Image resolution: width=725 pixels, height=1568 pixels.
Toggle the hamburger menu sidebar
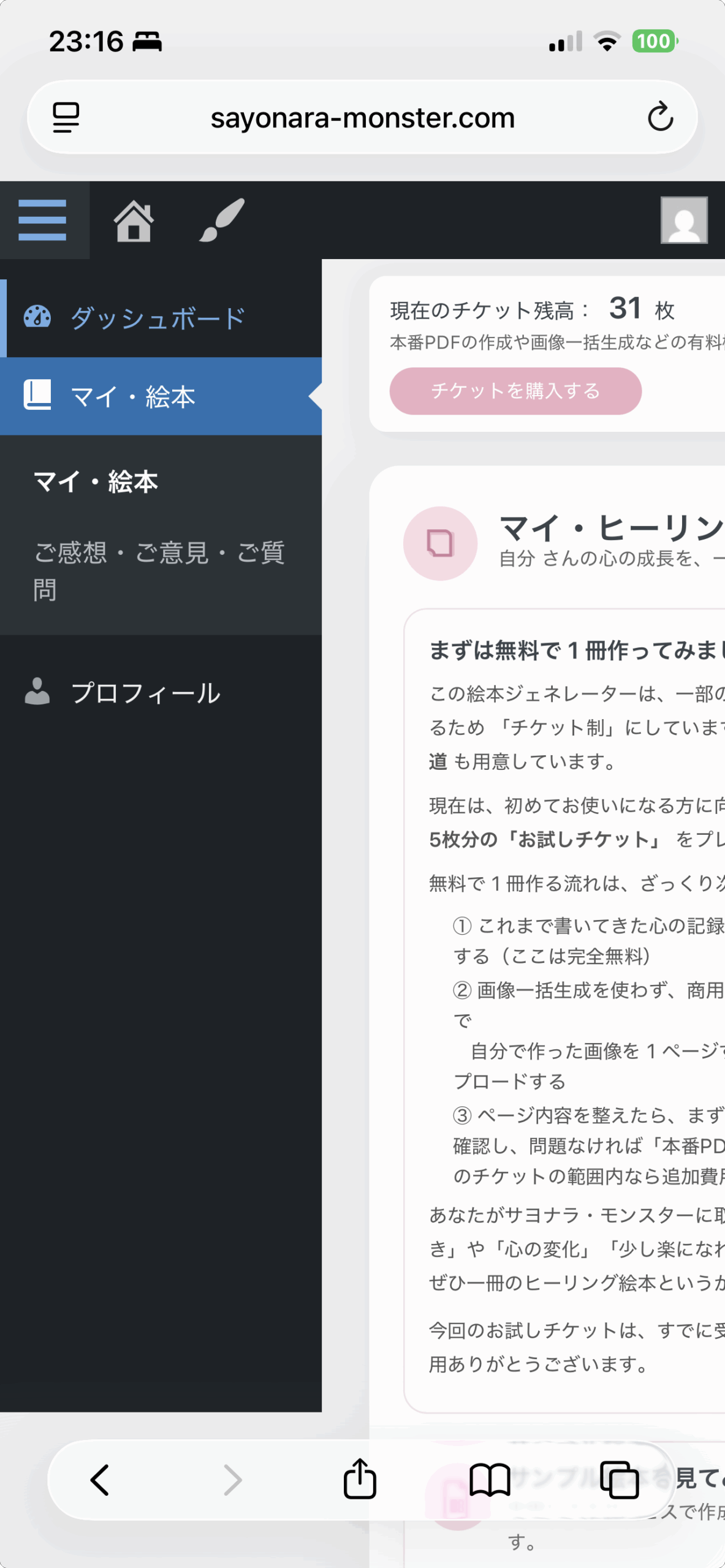pos(42,220)
